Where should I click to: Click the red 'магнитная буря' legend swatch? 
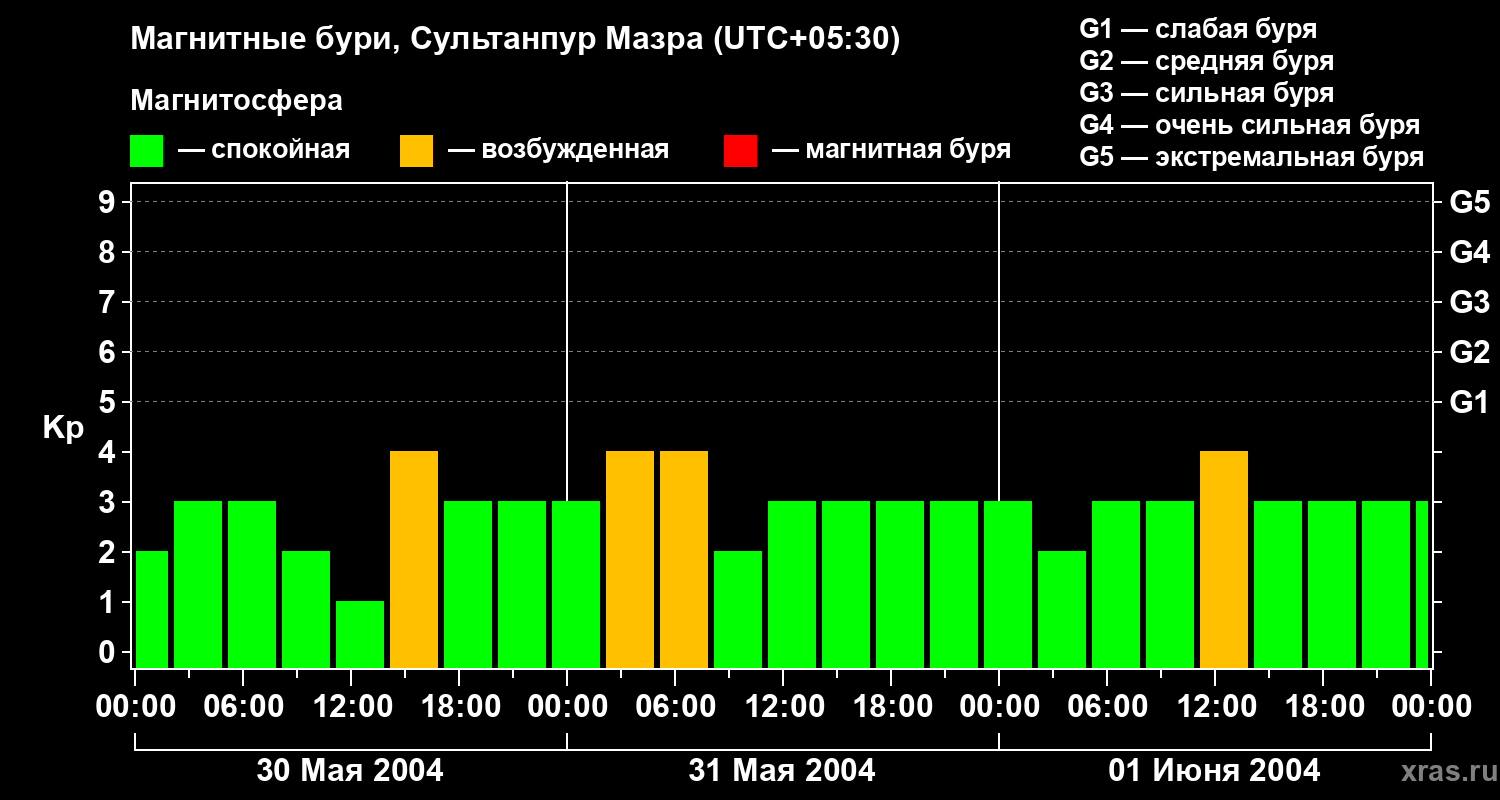(741, 151)
